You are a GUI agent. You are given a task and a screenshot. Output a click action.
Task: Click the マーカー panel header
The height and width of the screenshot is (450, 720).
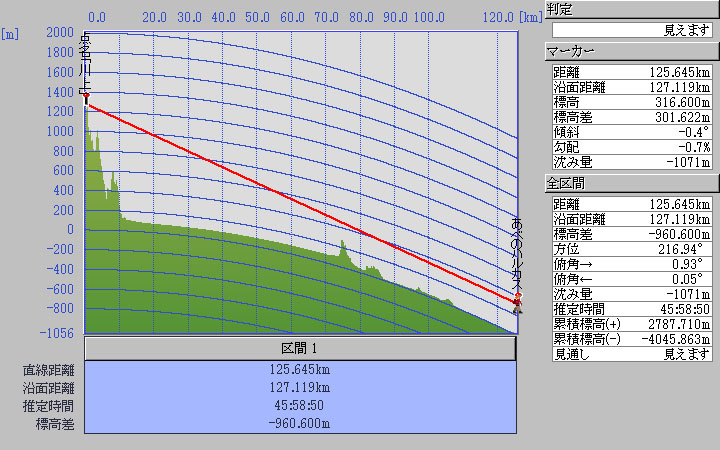coord(632,51)
